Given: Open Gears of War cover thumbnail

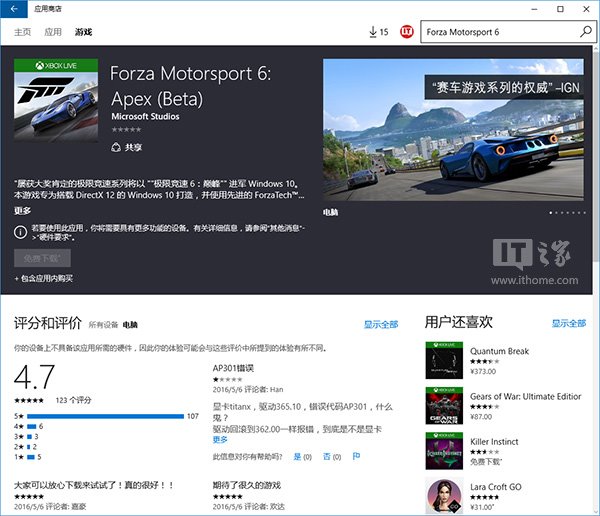Looking at the screenshot, I should click(x=444, y=405).
